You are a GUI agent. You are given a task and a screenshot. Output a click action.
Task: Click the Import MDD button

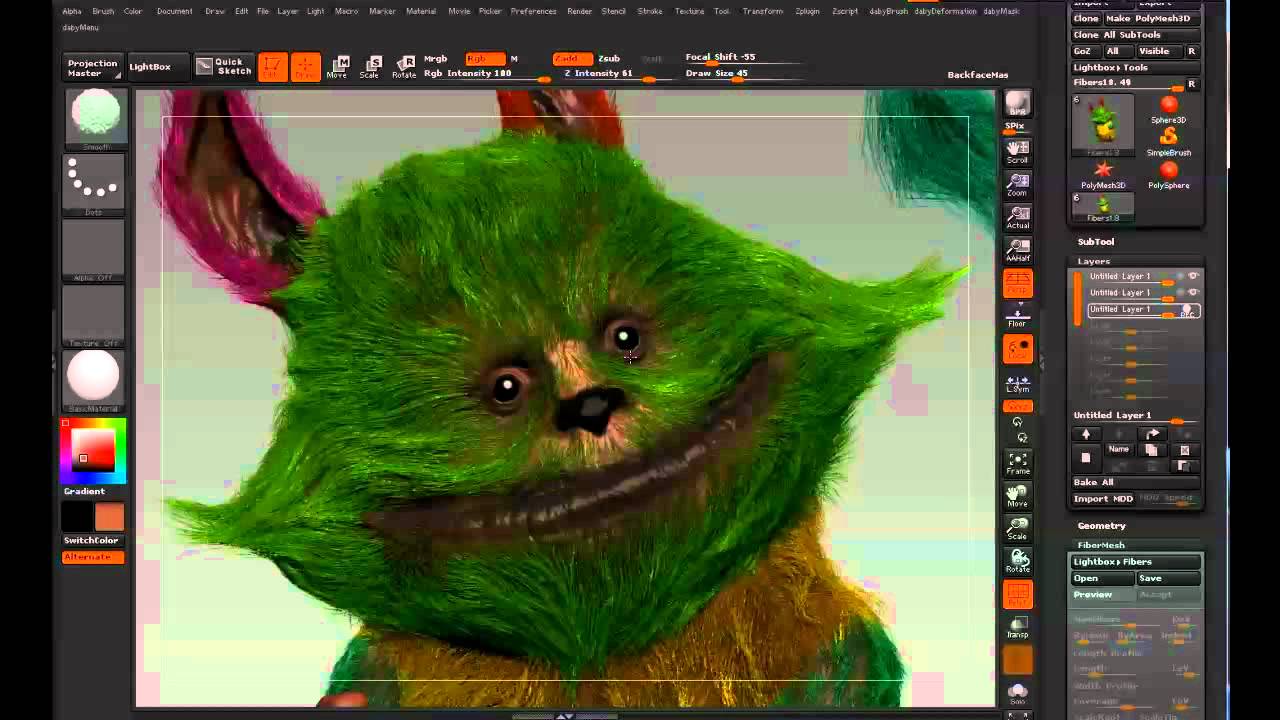pos(1103,499)
